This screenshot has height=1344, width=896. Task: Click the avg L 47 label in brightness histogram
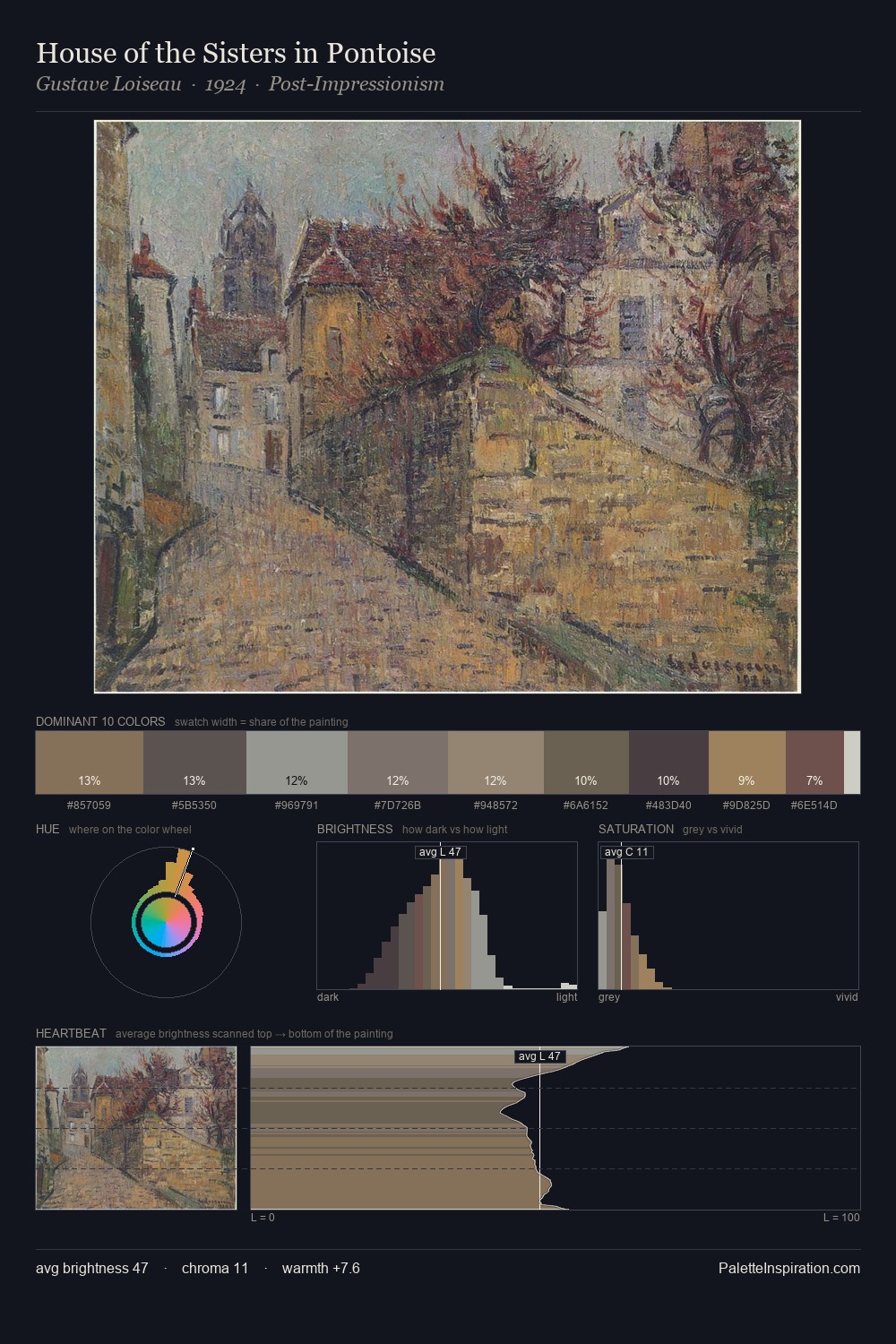[x=440, y=852]
